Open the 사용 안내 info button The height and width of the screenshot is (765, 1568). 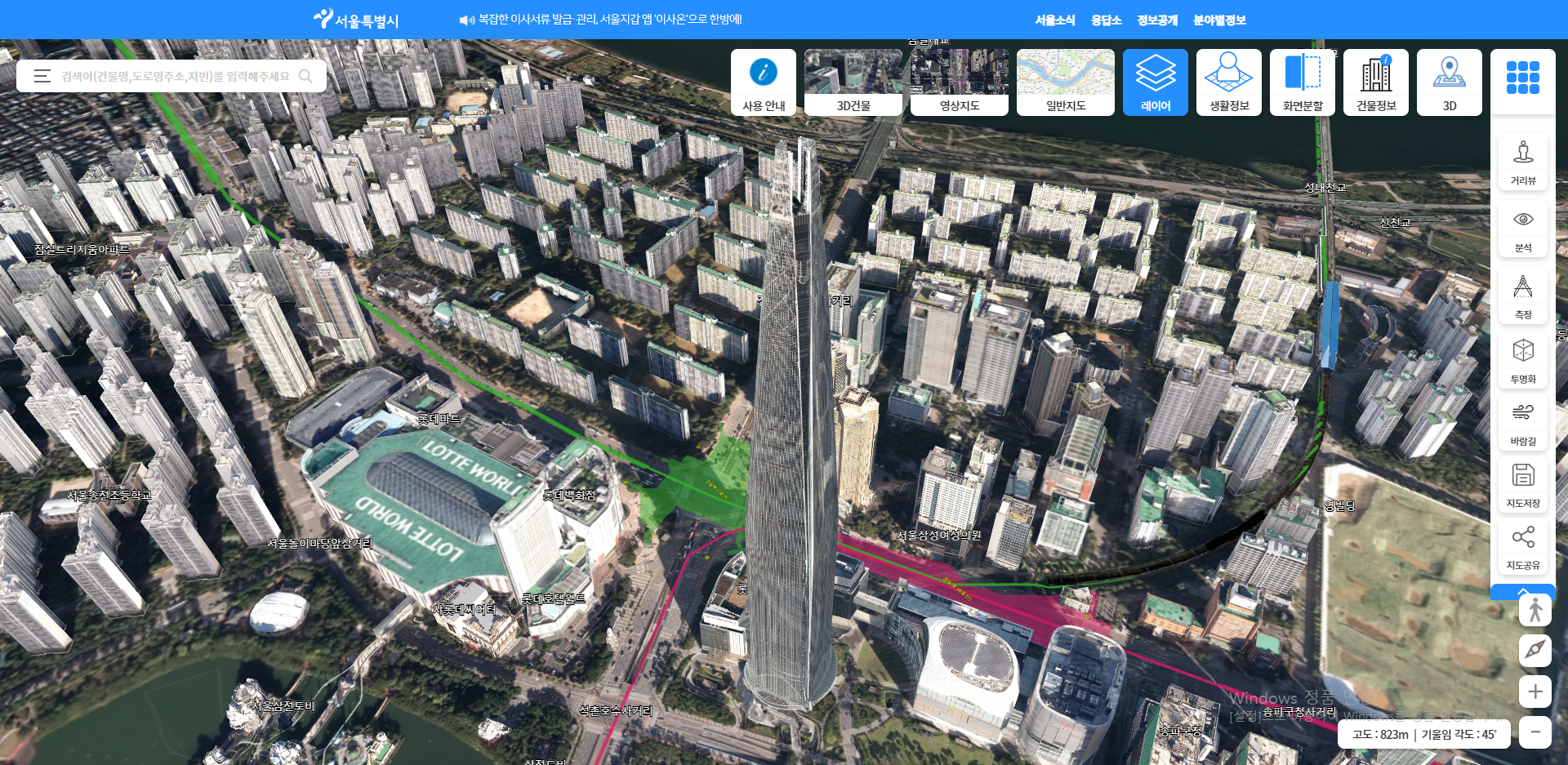tap(764, 82)
